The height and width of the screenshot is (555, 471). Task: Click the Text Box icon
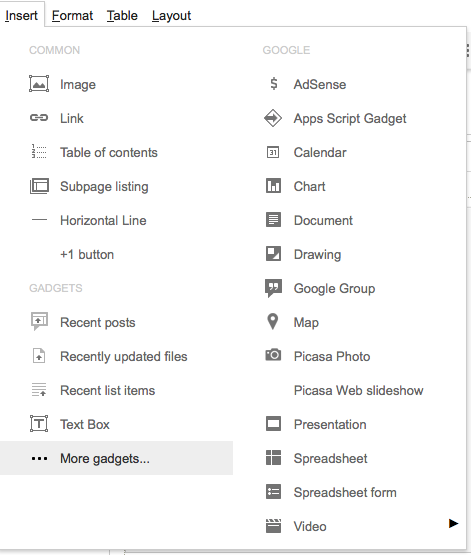click(x=39, y=424)
